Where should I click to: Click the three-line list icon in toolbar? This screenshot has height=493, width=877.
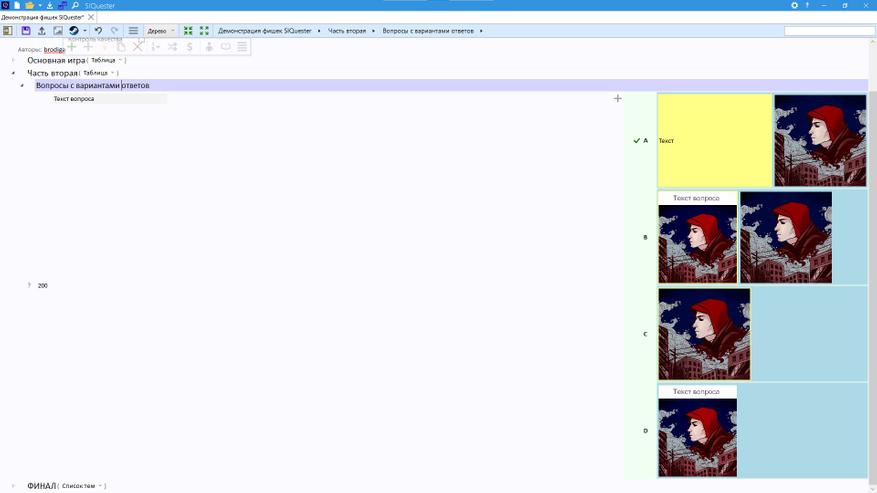pyautogui.click(x=133, y=31)
